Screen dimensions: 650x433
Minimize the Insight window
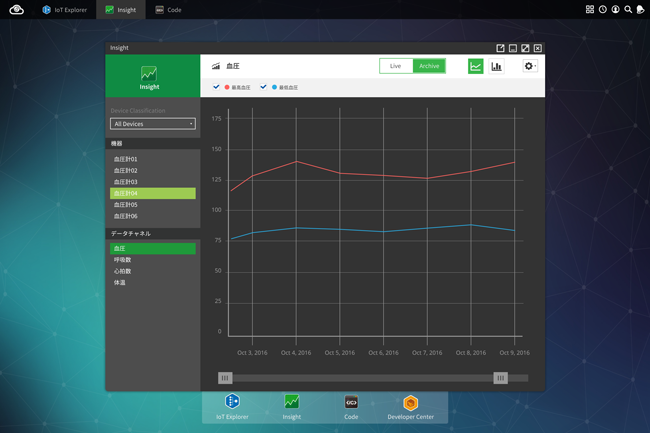coord(513,48)
